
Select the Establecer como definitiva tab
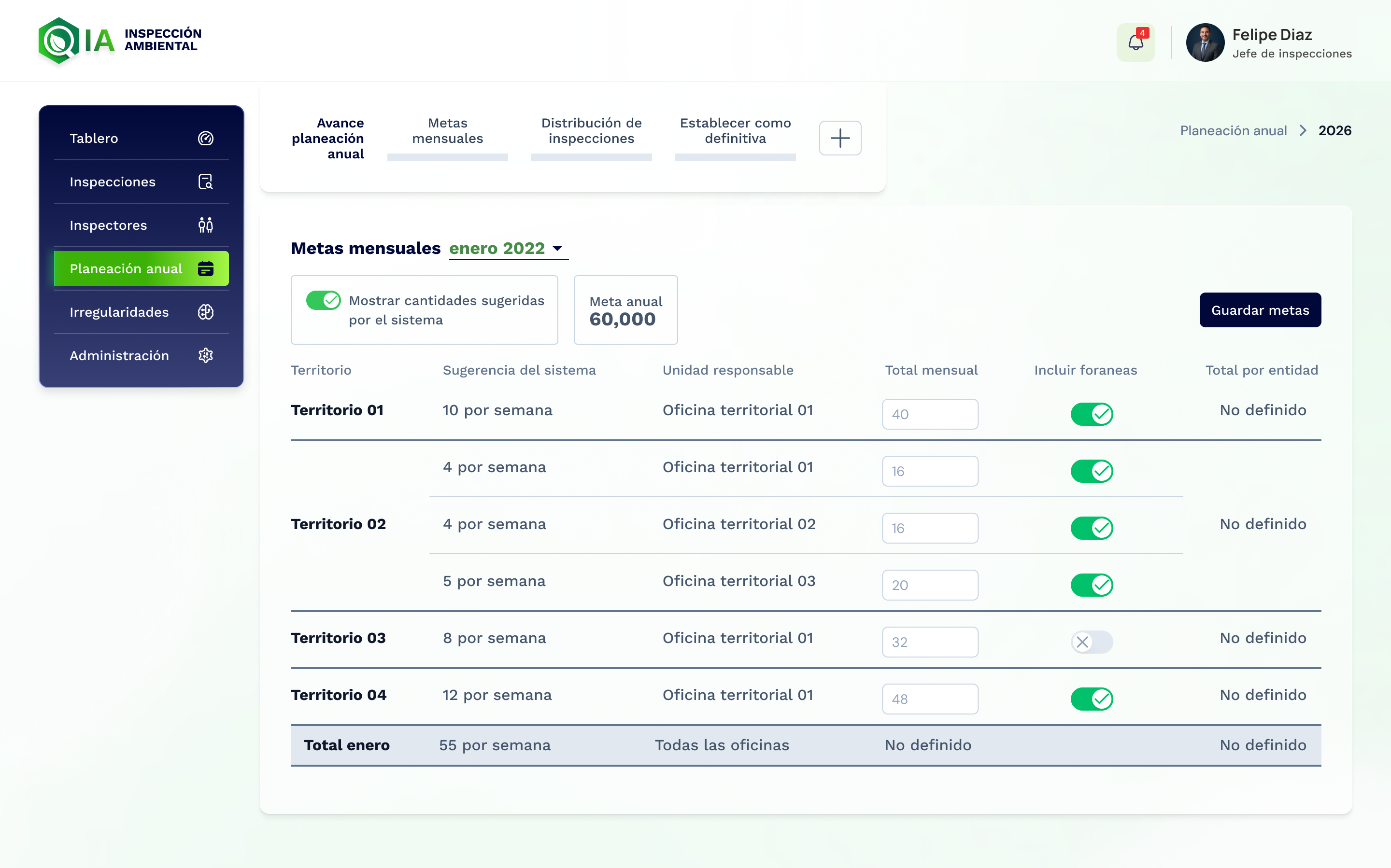point(735,131)
